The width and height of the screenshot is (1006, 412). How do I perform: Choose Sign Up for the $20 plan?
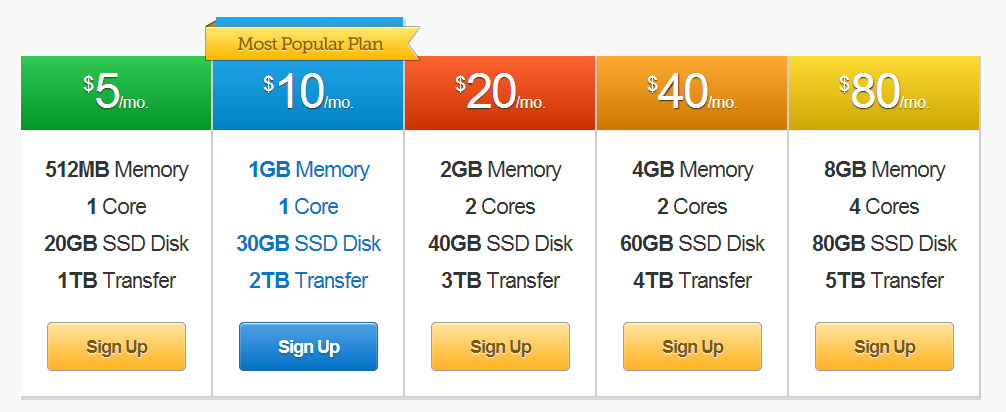[500, 347]
